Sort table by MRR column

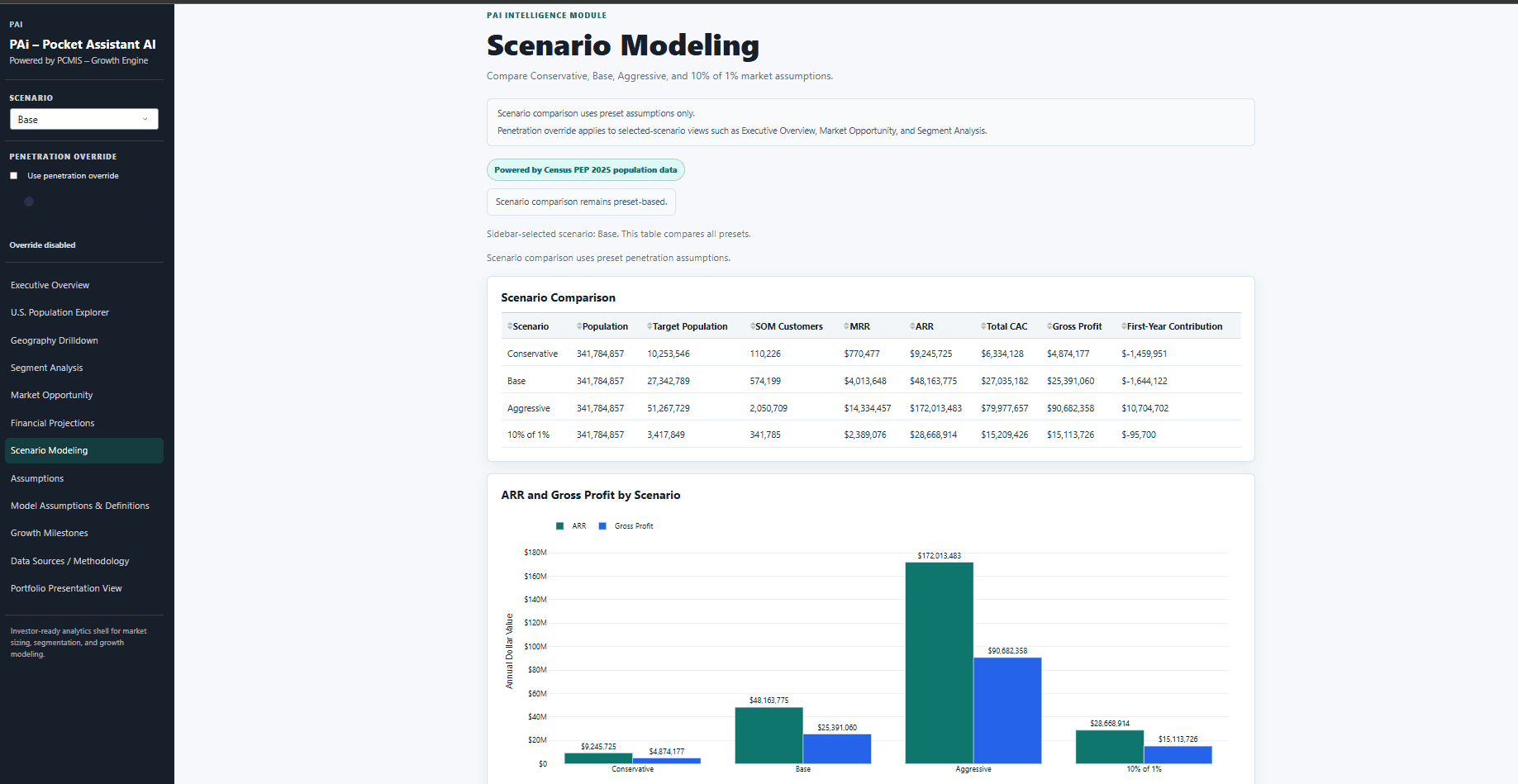coord(857,326)
